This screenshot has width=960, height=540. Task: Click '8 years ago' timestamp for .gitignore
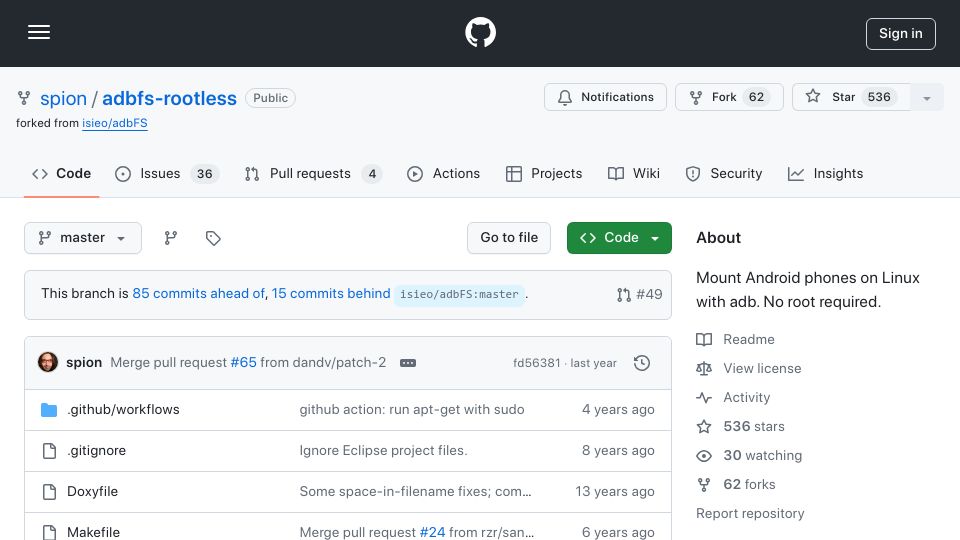pyautogui.click(x=618, y=451)
